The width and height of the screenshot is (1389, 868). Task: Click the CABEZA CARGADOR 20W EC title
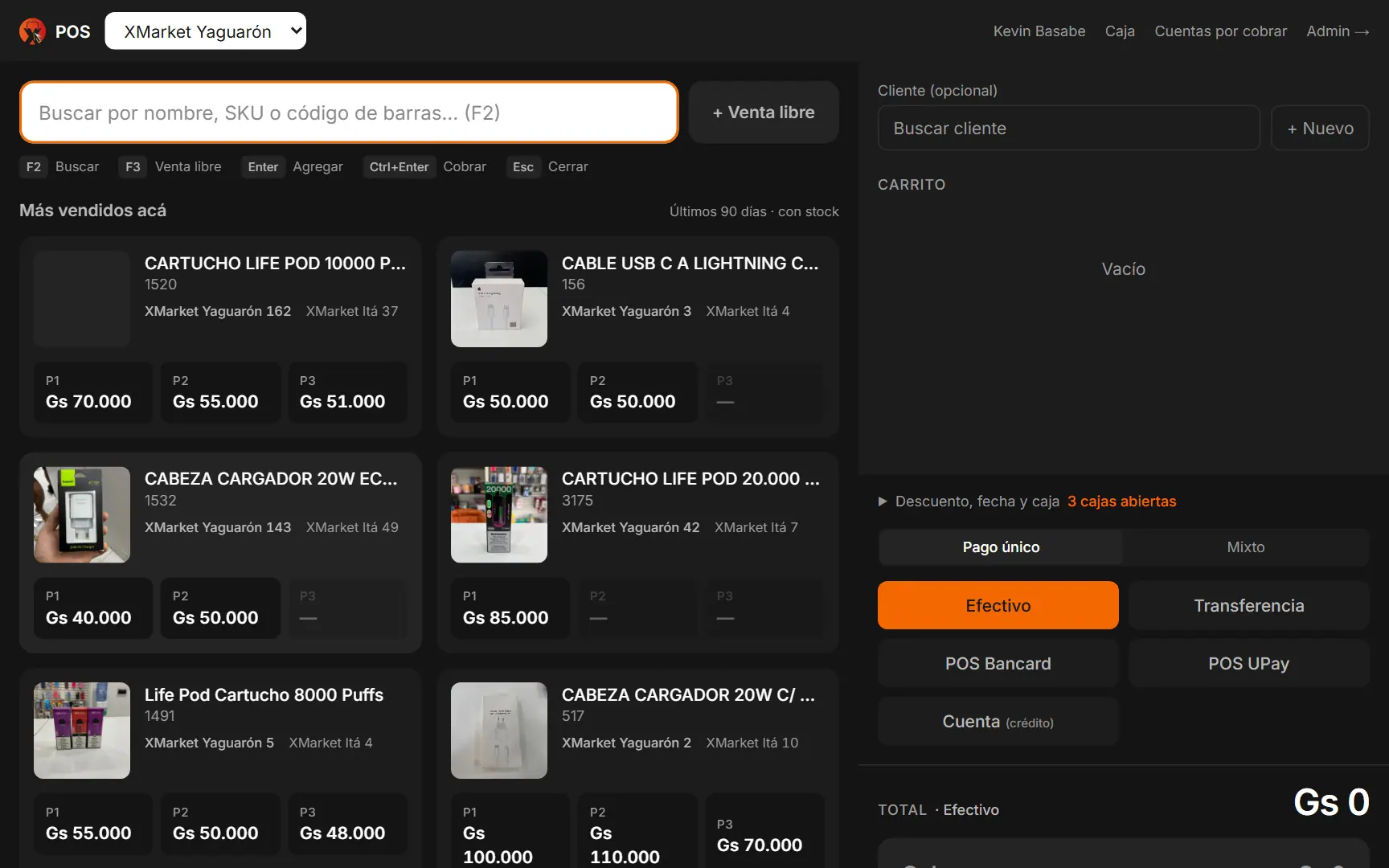tap(271, 478)
